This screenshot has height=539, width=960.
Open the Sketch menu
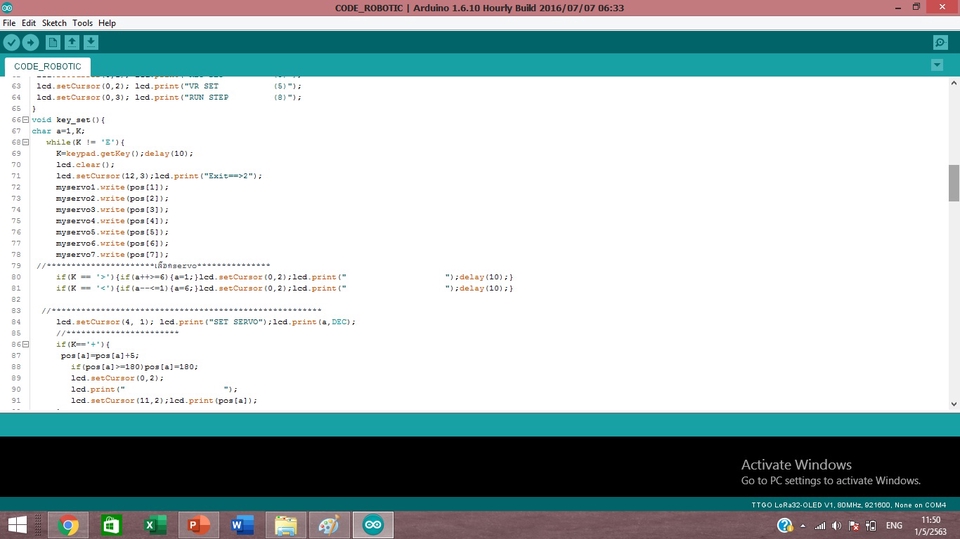(x=54, y=23)
